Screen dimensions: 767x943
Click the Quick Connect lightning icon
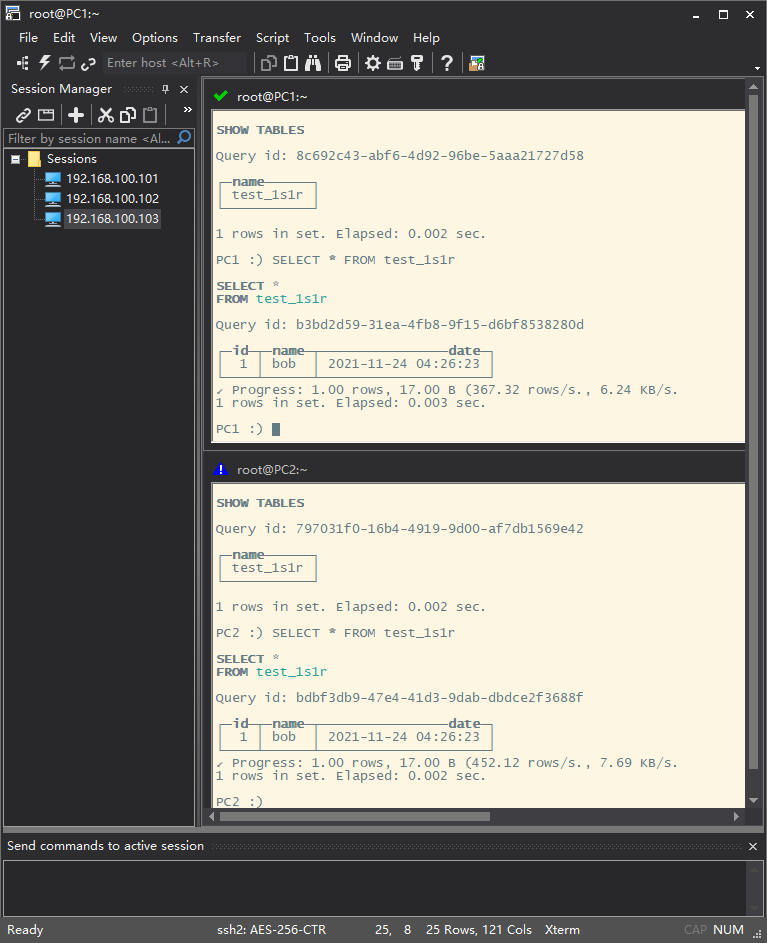pos(45,63)
